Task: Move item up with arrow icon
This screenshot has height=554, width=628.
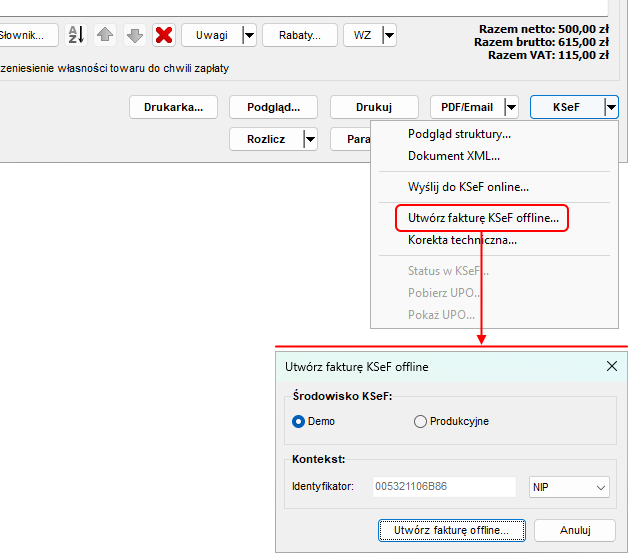Action: pyautogui.click(x=105, y=36)
